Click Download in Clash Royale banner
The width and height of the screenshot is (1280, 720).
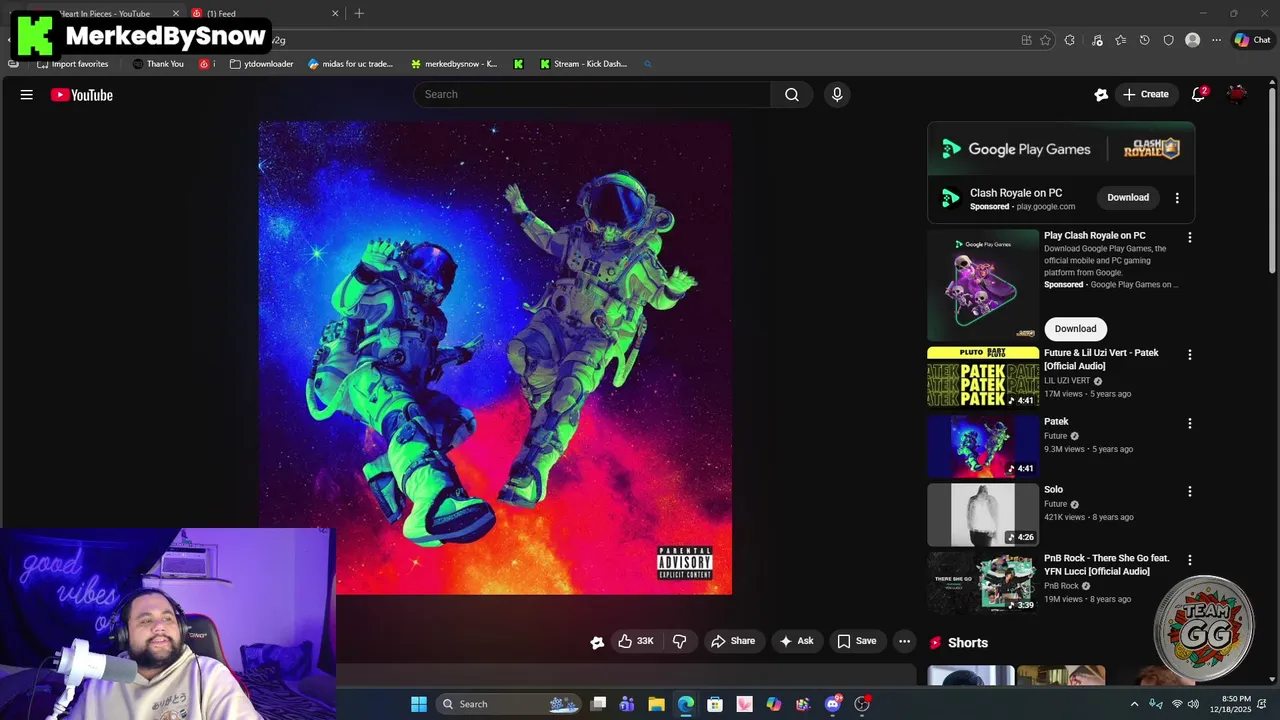click(x=1128, y=198)
